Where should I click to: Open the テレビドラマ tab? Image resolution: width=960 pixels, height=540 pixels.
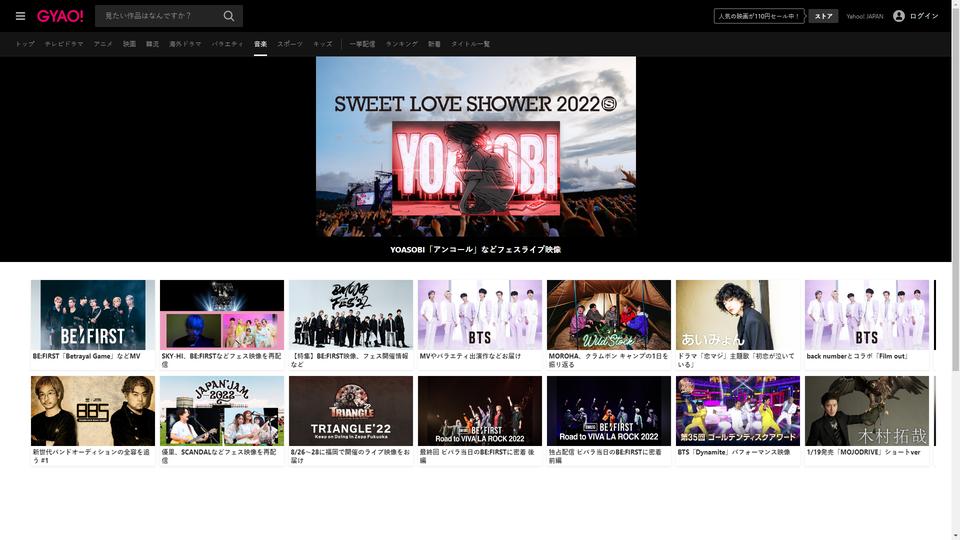(64, 44)
